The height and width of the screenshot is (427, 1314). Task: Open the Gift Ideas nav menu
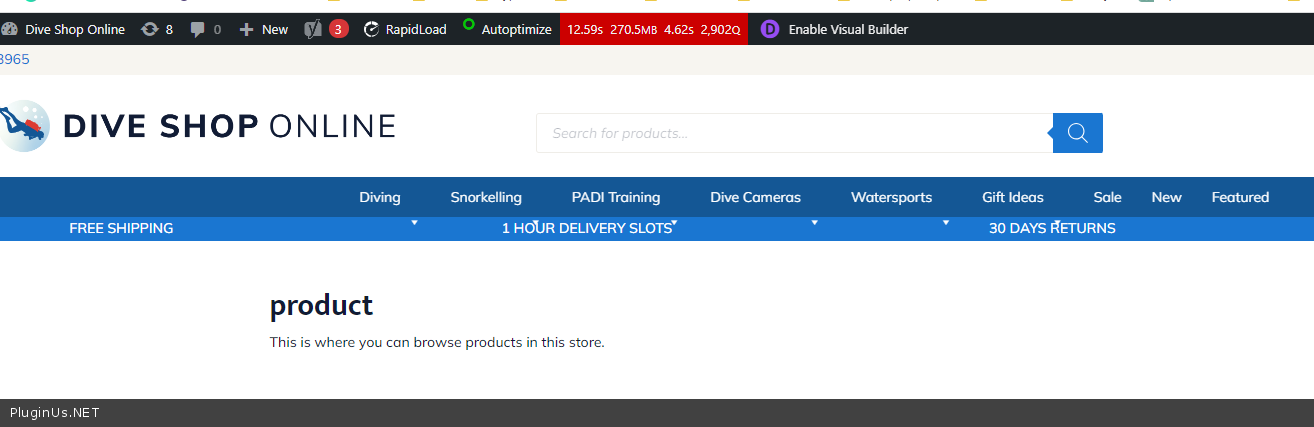pos(1013,197)
